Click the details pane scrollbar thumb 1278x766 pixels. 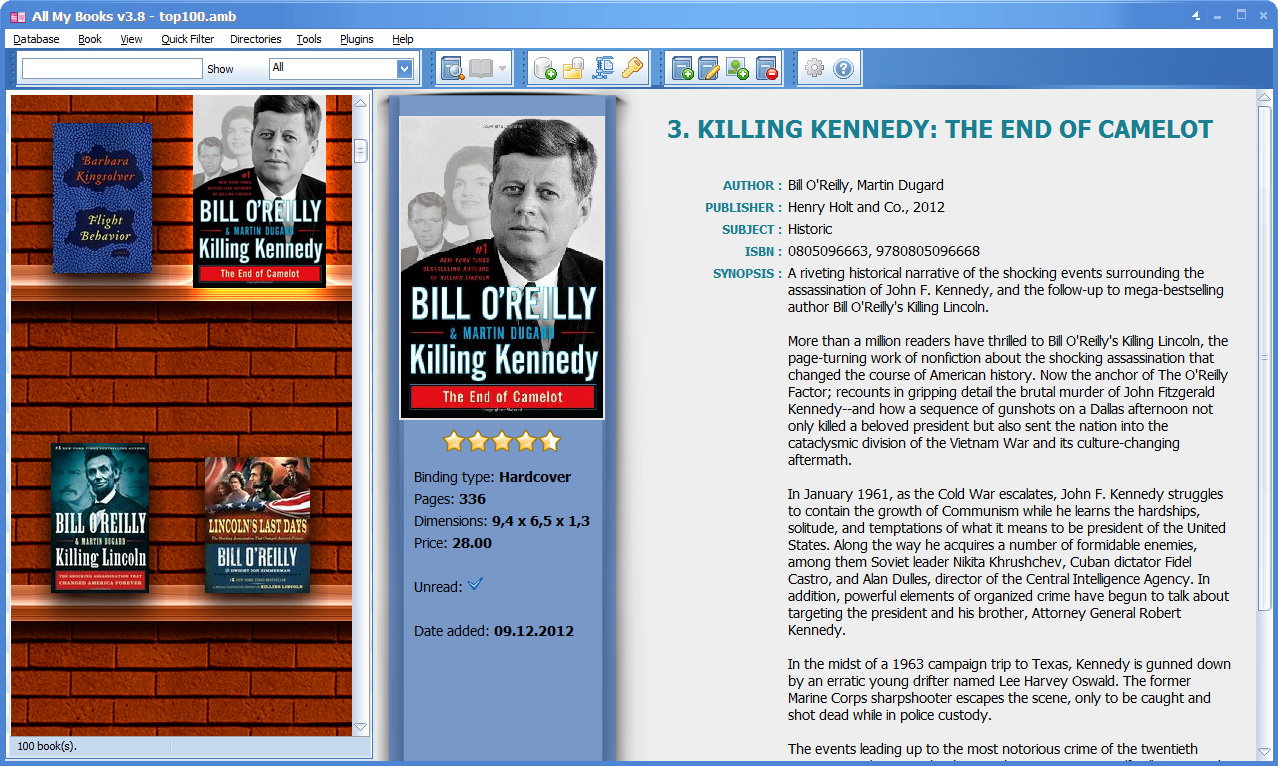[1264, 357]
